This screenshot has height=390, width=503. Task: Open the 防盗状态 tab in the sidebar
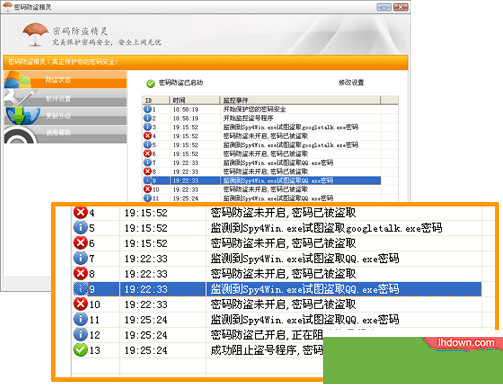click(65, 80)
